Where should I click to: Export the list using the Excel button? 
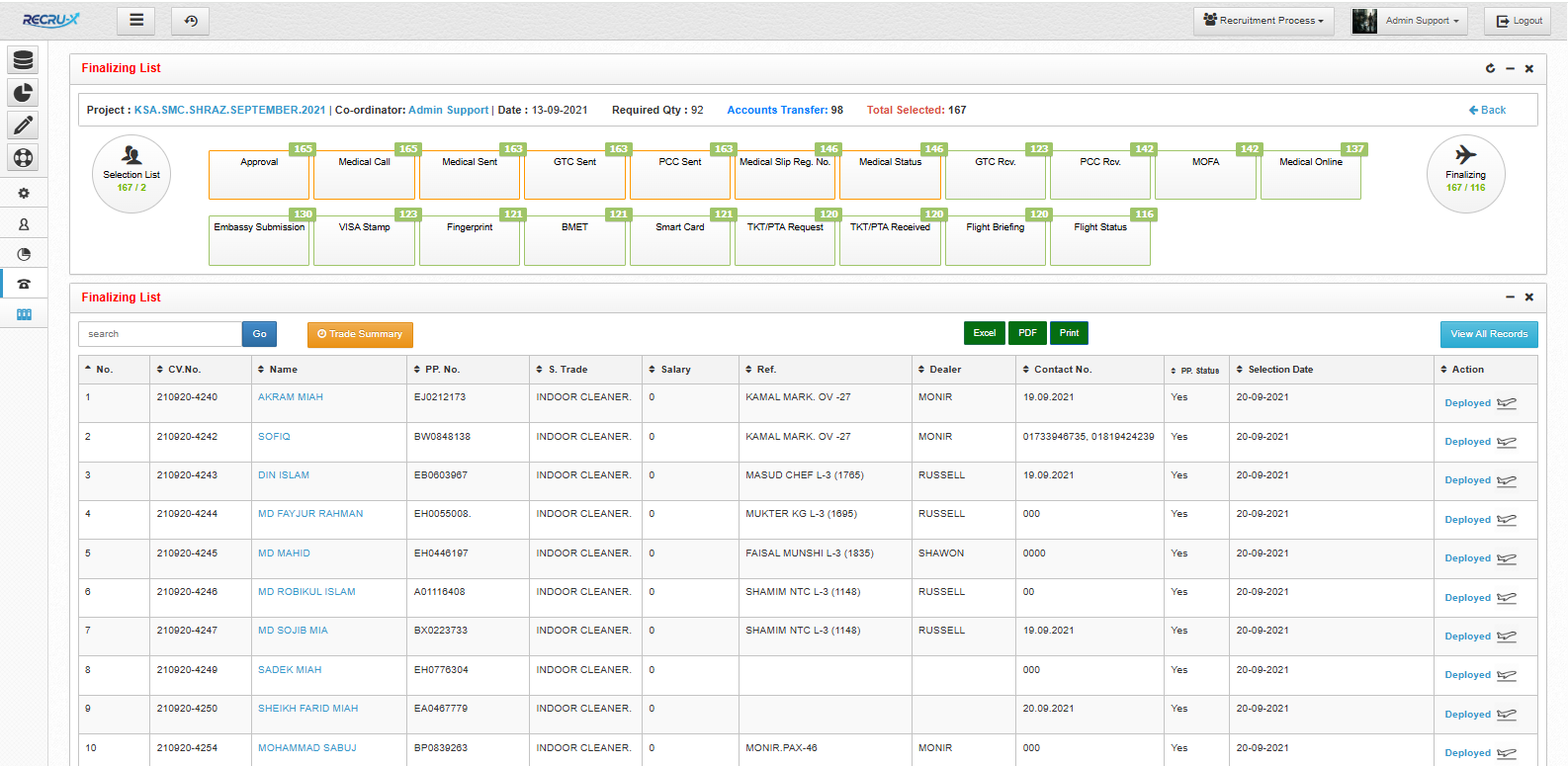click(x=984, y=333)
